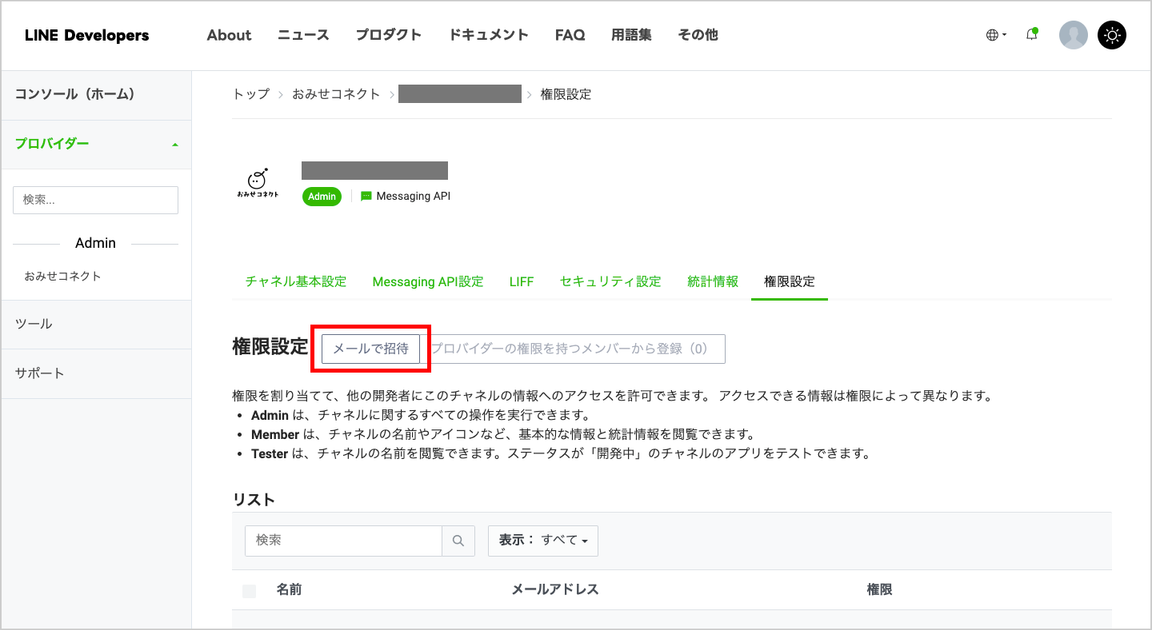Switch to 統計情報 tab
The height and width of the screenshot is (630, 1152).
[713, 282]
